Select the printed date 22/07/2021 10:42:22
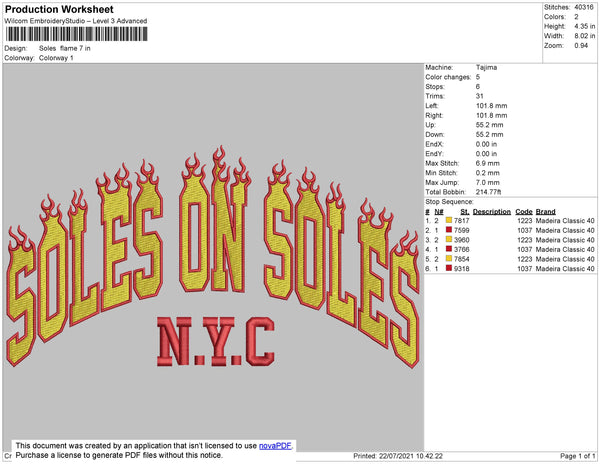 point(411,456)
